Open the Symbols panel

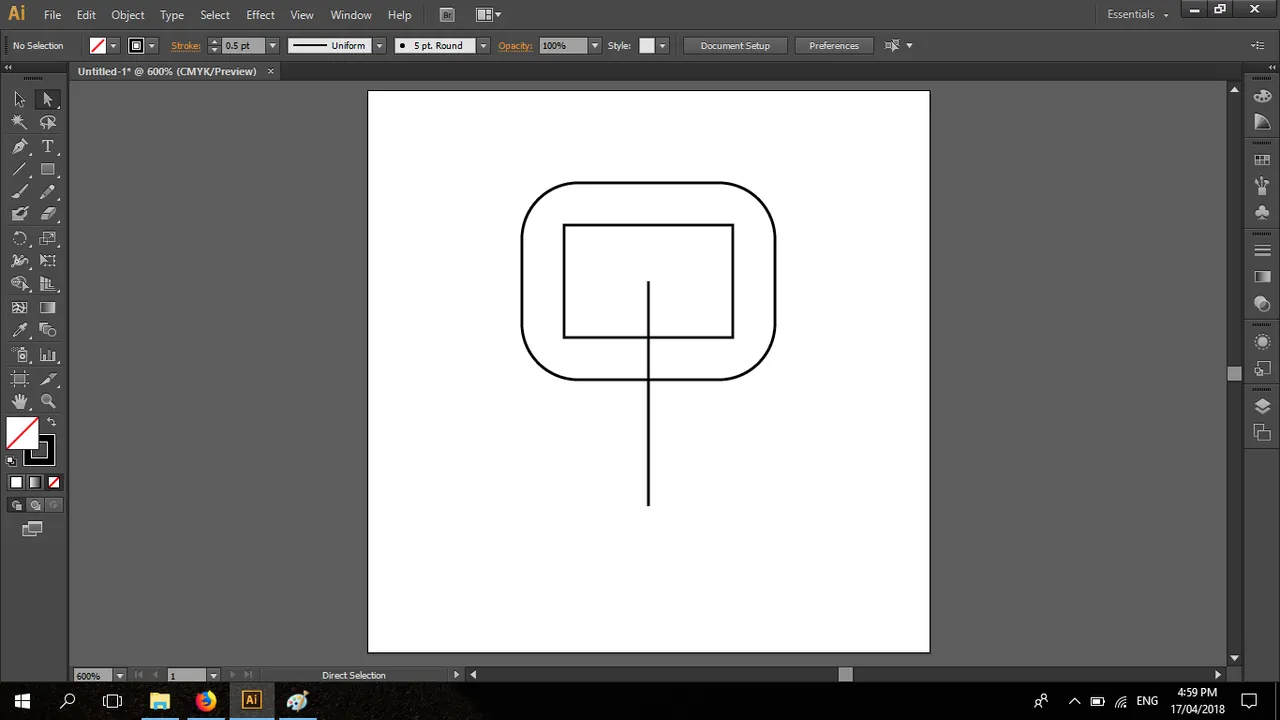(x=1262, y=212)
